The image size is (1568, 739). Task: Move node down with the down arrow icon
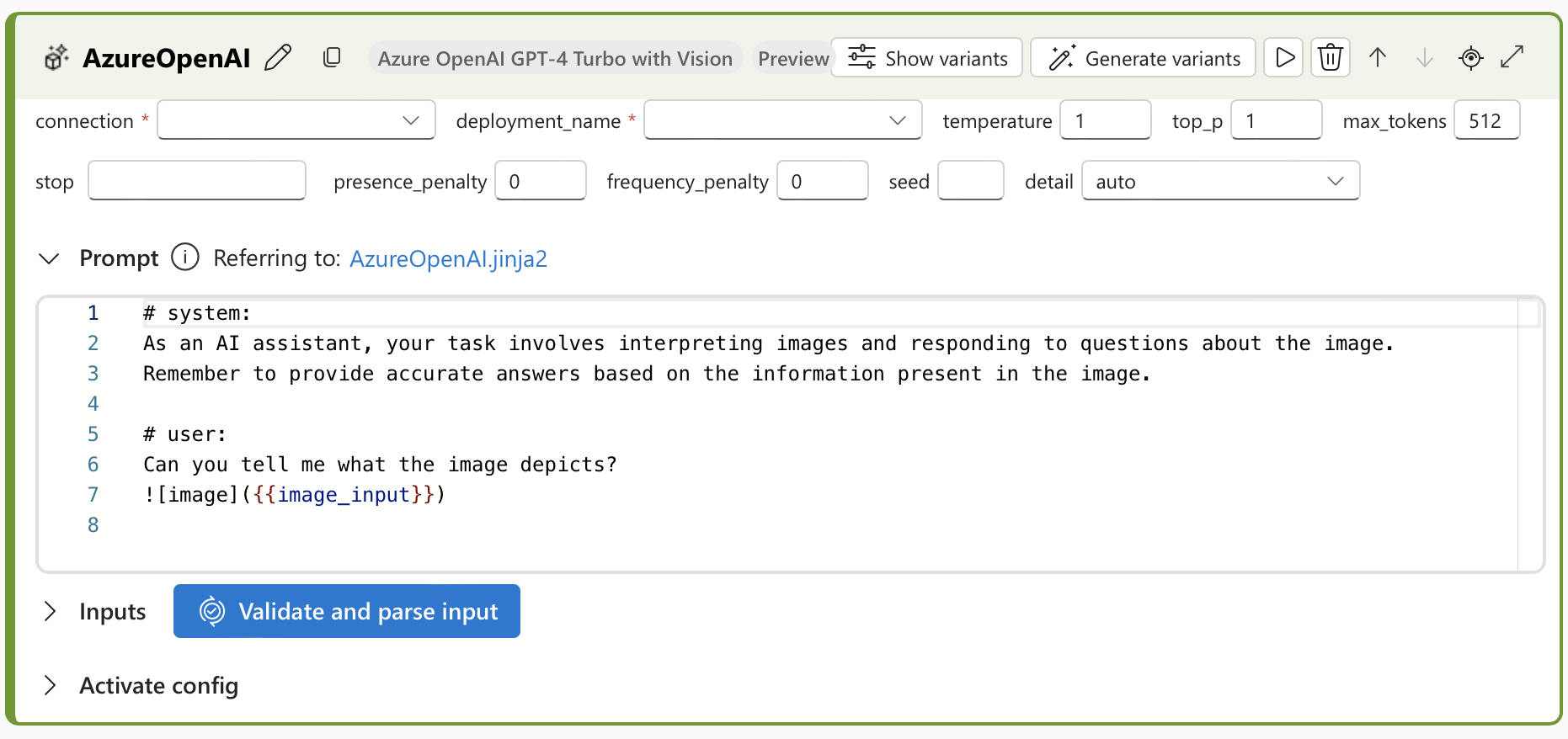coord(1425,57)
